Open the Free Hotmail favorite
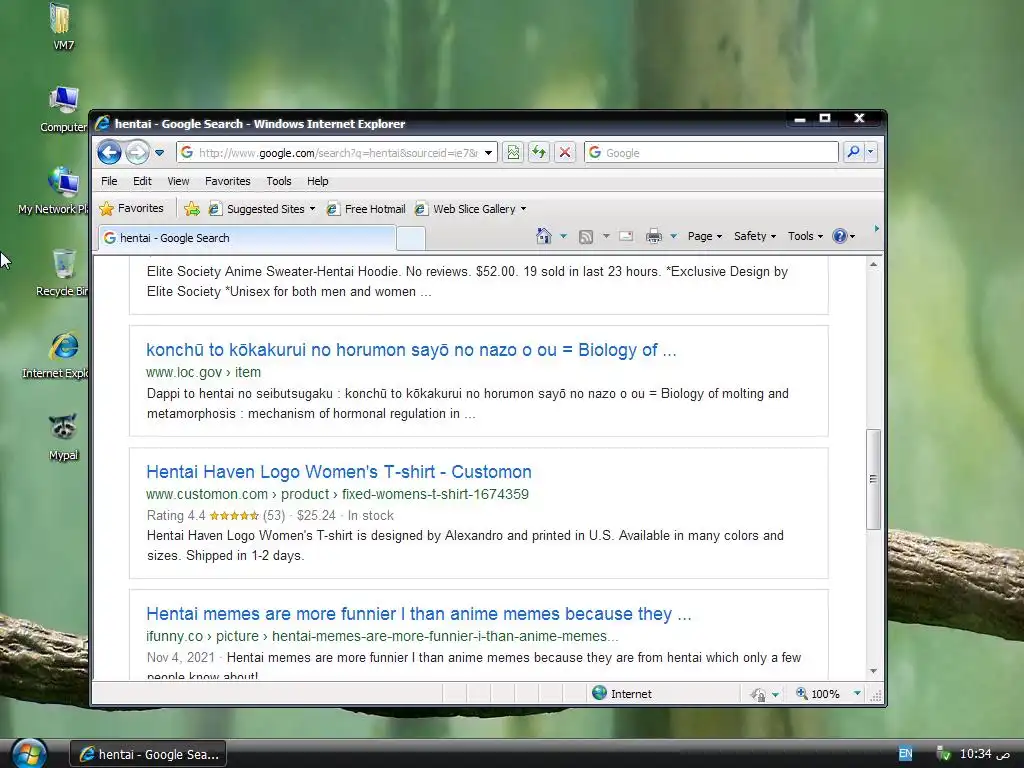The image size is (1024, 768). point(366,209)
